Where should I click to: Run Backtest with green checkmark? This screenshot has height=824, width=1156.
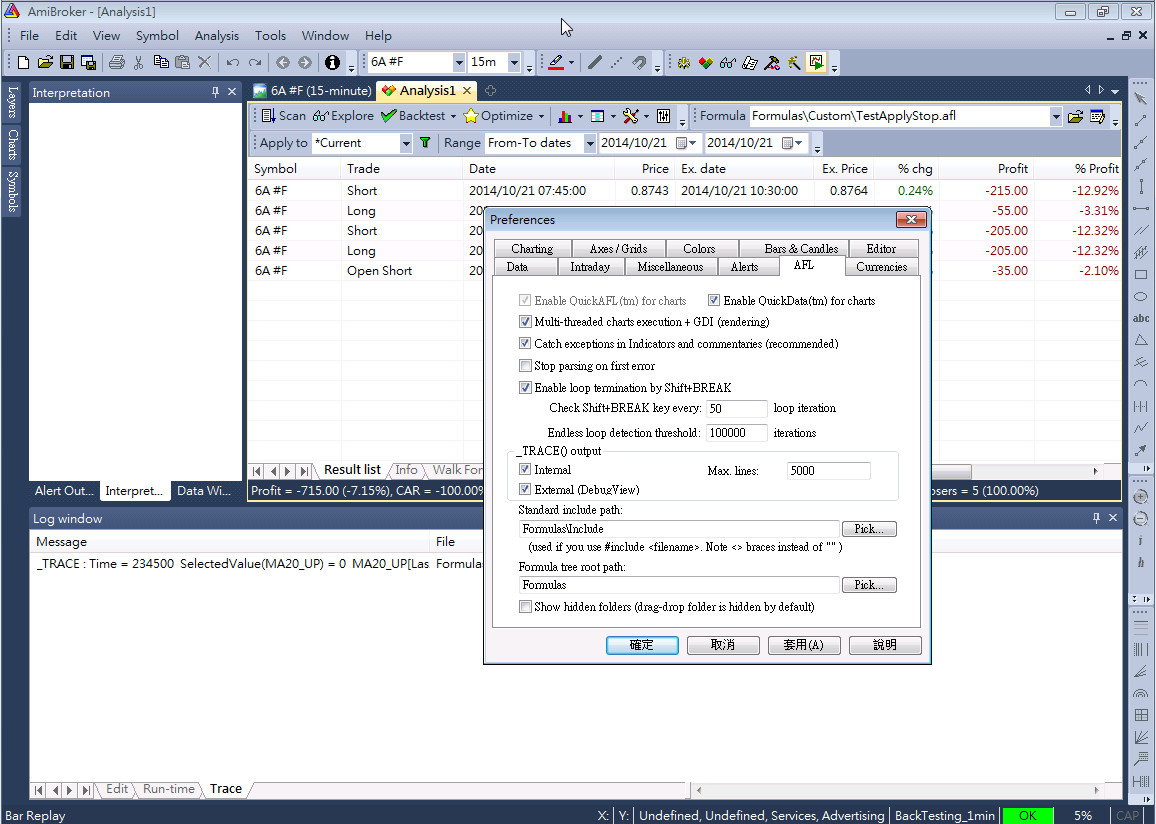tap(413, 116)
